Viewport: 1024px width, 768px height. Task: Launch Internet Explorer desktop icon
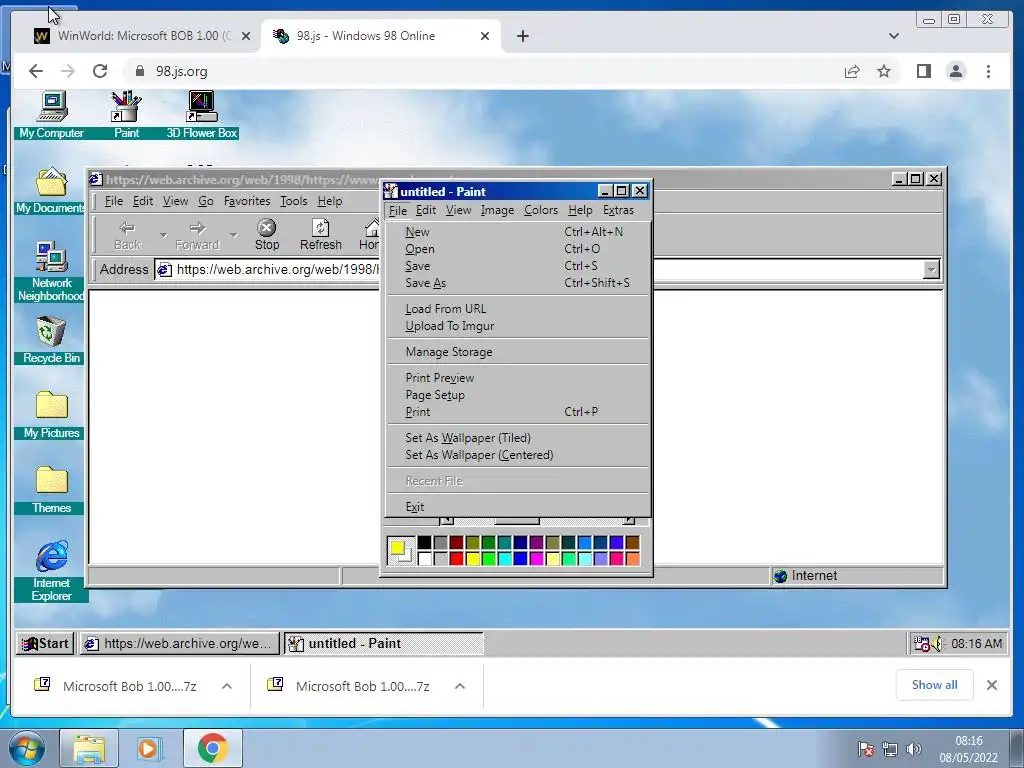point(51,570)
